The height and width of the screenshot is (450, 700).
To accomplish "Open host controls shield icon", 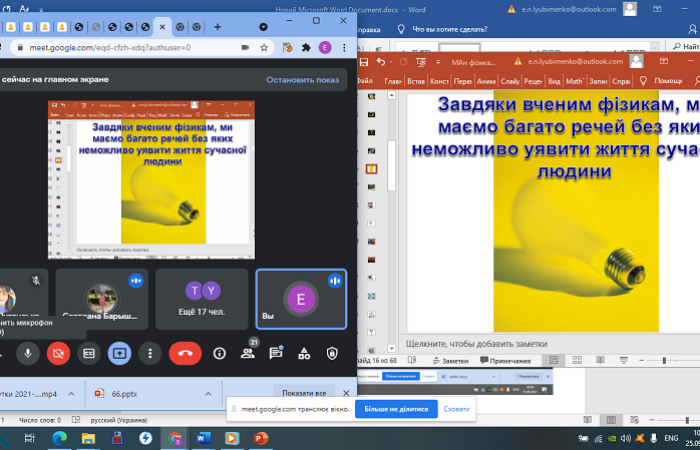I will (332, 352).
